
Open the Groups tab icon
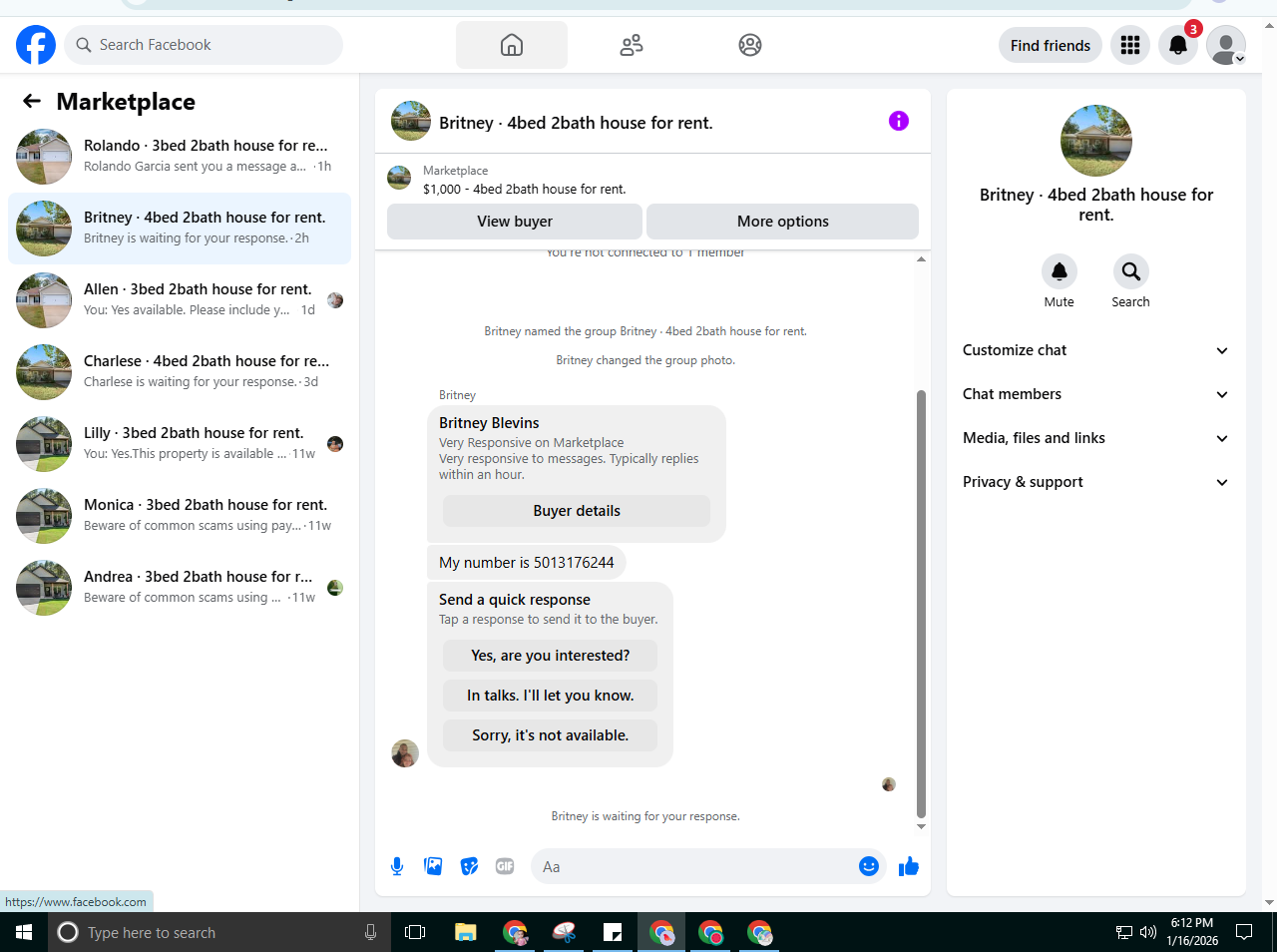point(750,45)
